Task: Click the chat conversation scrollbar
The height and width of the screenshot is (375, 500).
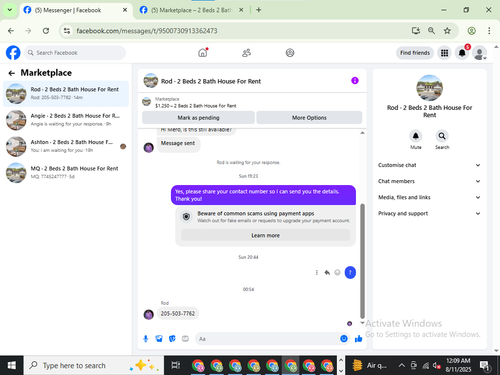Action: 362,261
